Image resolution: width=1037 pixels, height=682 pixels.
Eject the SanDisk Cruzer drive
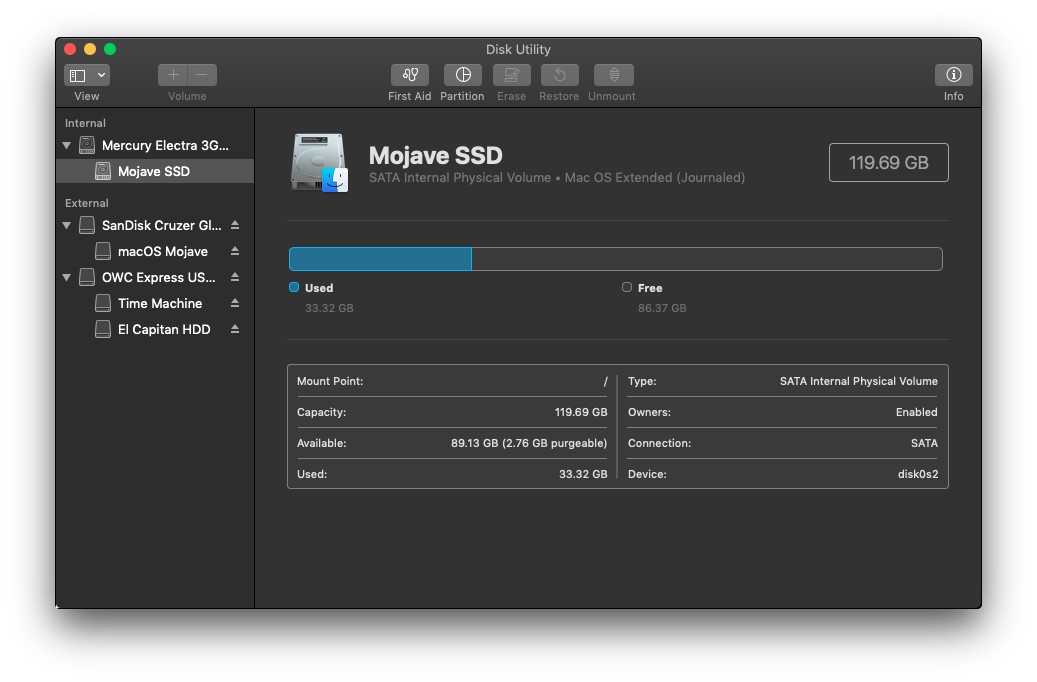coord(235,226)
